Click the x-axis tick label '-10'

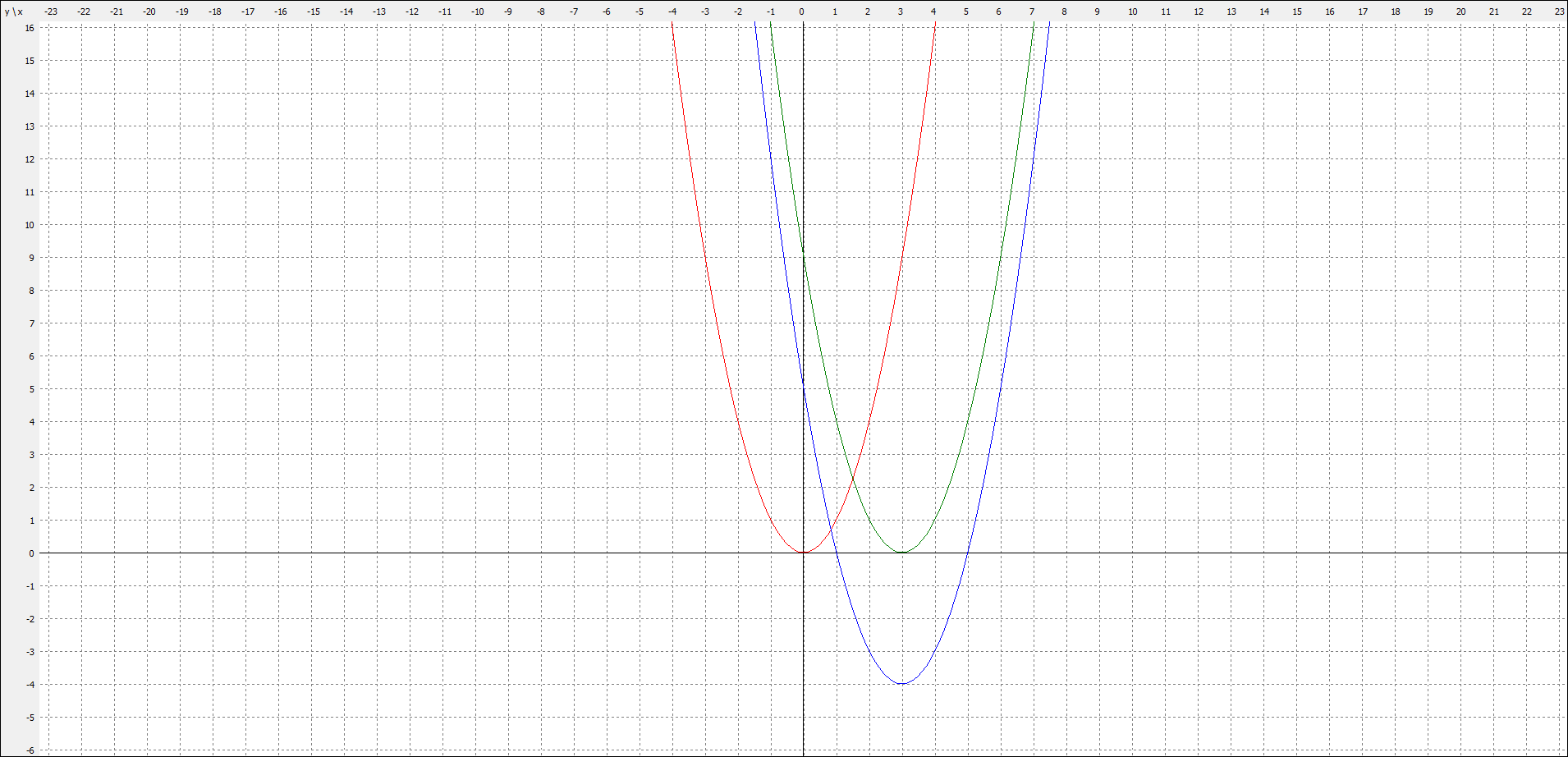(x=477, y=11)
